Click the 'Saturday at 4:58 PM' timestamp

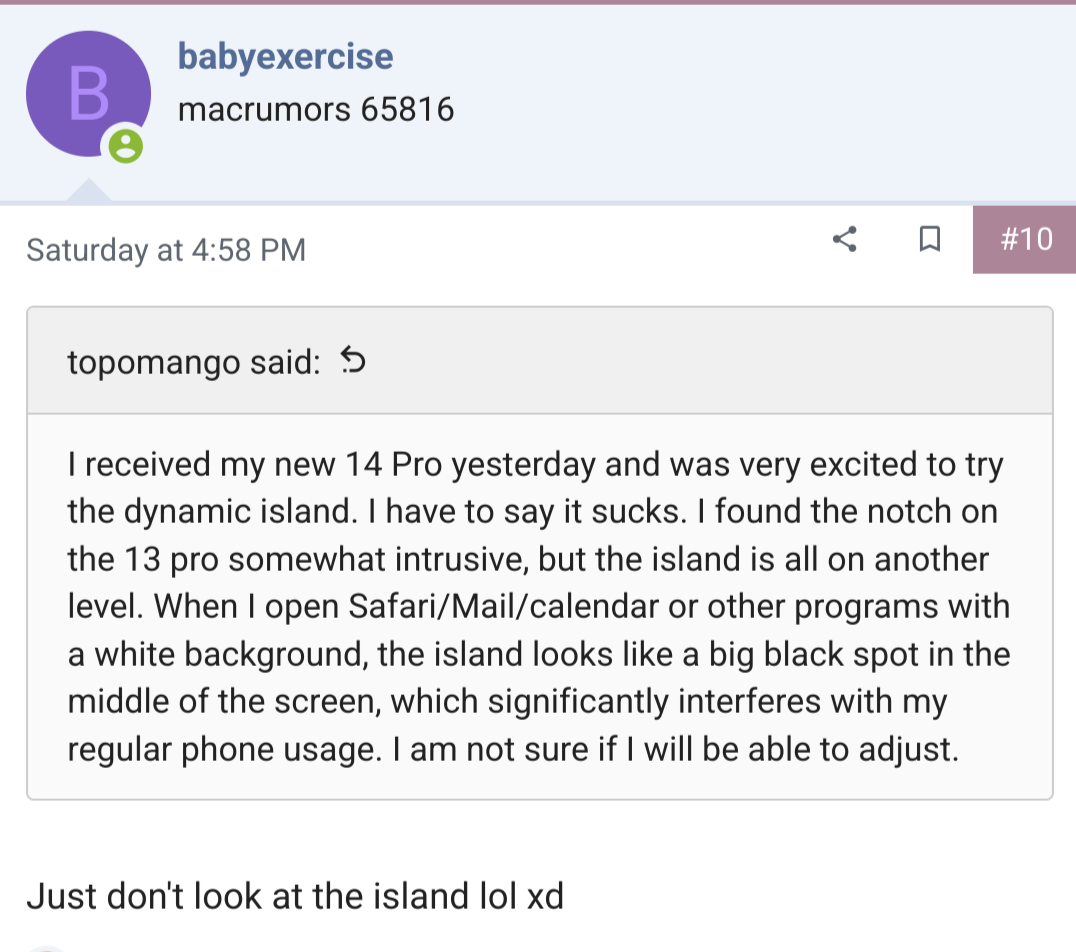pyautogui.click(x=165, y=250)
